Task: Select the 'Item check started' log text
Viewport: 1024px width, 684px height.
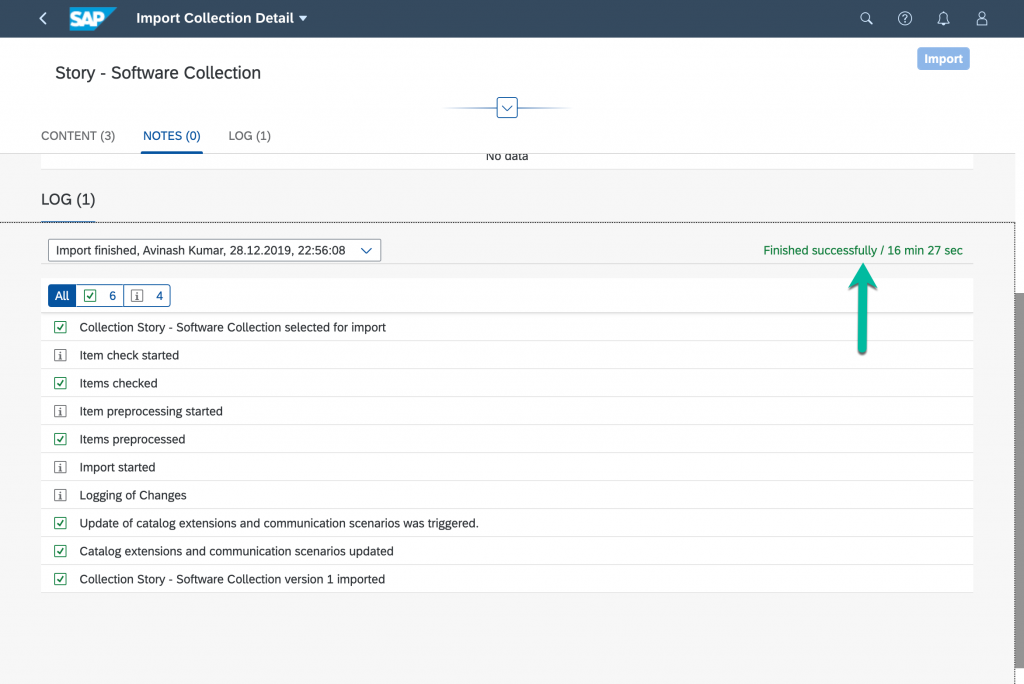Action: 129,355
